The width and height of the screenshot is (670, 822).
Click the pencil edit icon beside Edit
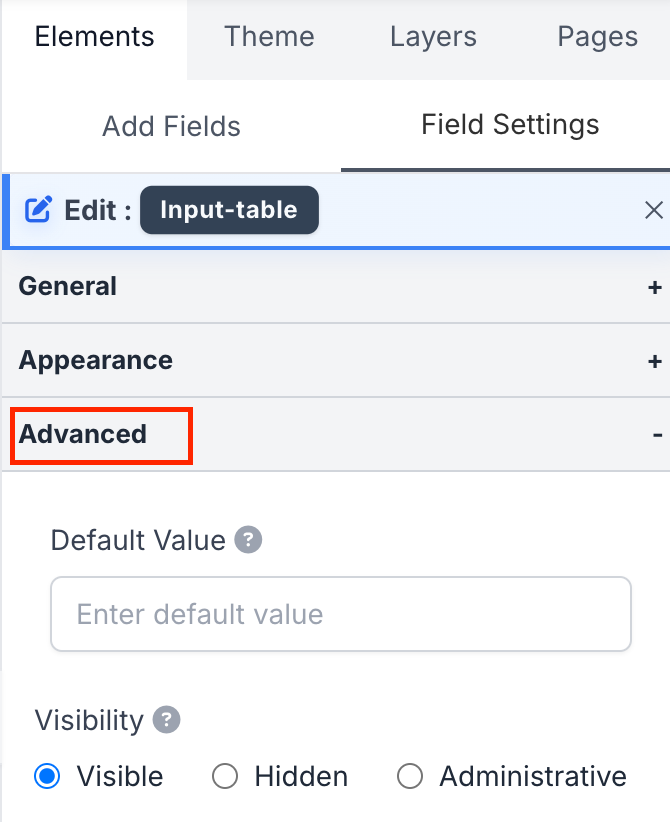click(38, 210)
